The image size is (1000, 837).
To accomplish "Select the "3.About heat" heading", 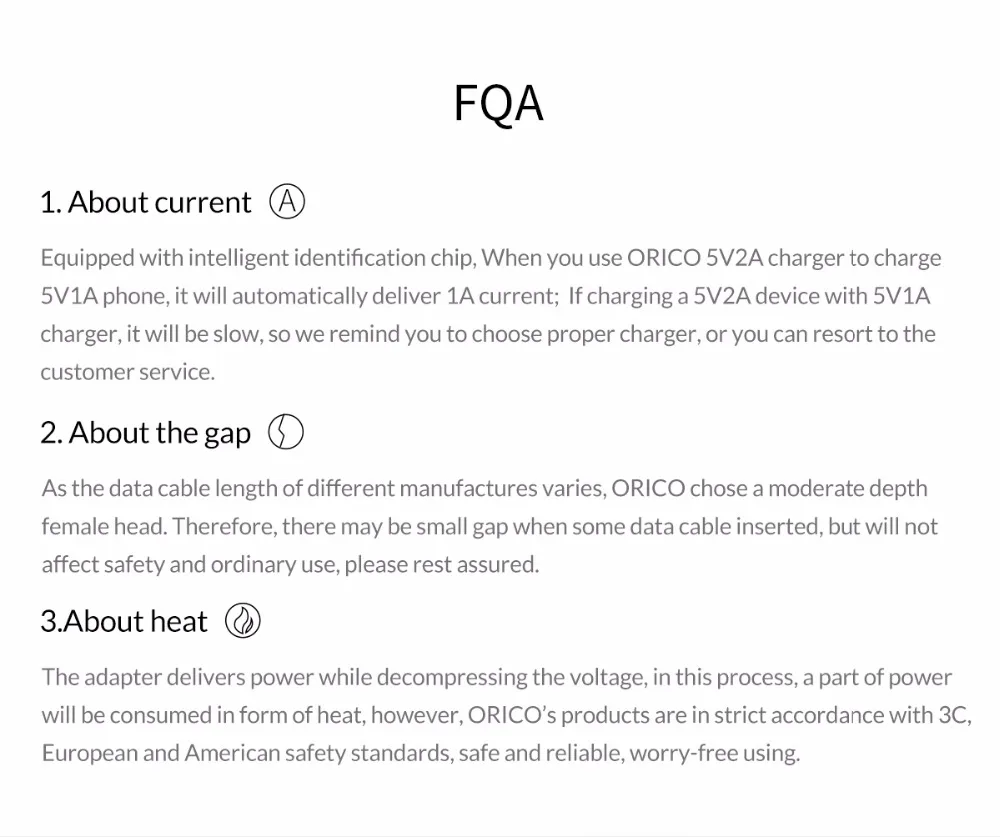I will click(124, 622).
